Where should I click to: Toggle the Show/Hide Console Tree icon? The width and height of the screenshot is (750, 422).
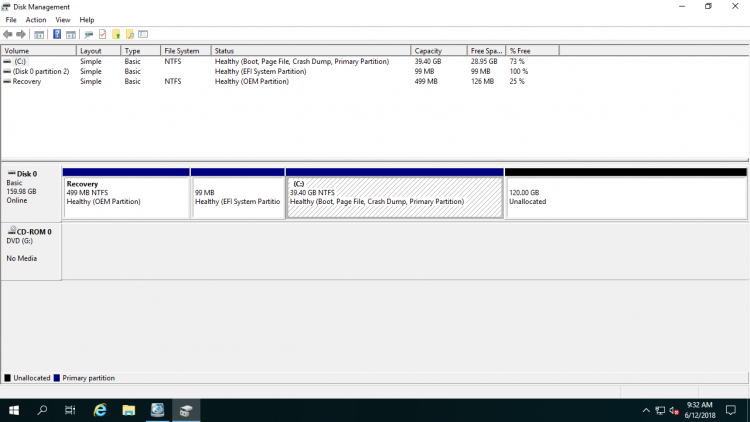tap(39, 34)
